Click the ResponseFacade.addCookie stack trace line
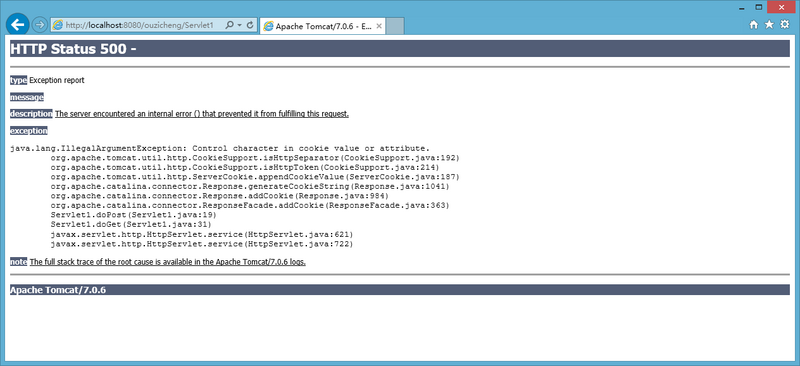This screenshot has width=800, height=366. 250,206
